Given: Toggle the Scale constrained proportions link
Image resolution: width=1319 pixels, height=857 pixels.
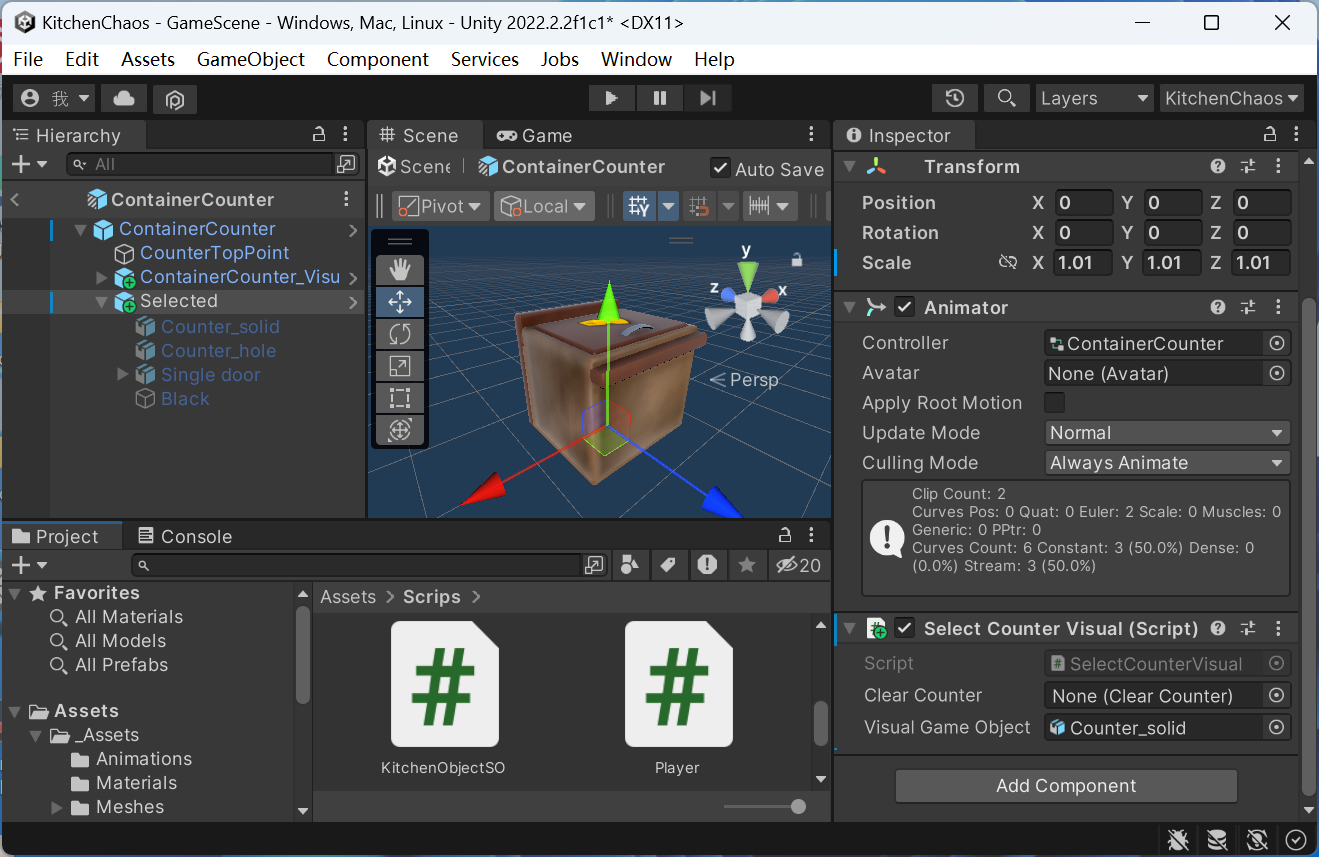Looking at the screenshot, I should click(1007, 263).
